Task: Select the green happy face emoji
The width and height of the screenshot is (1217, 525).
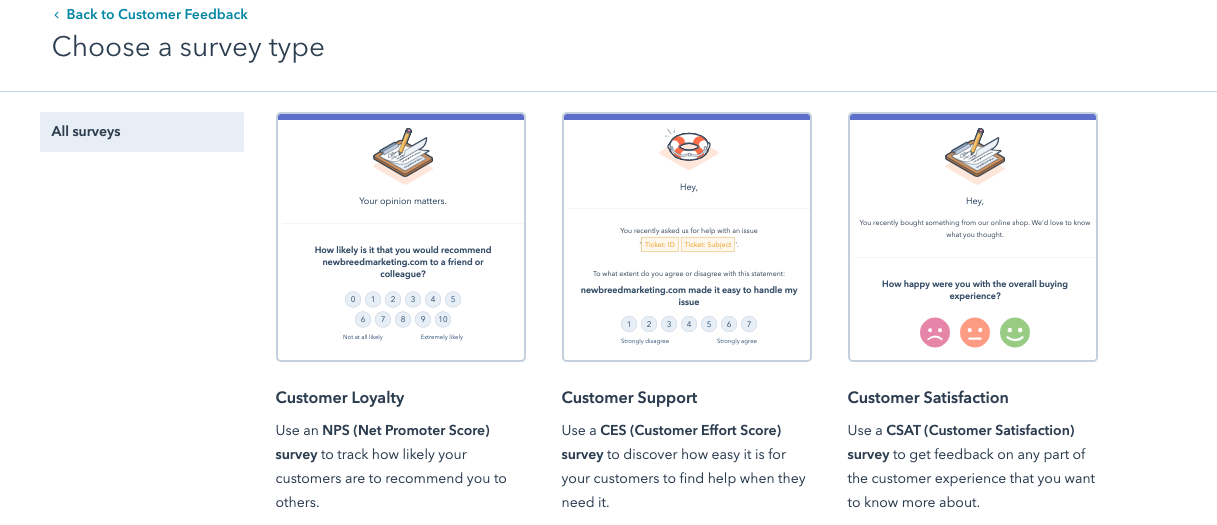Action: pyautogui.click(x=1014, y=332)
